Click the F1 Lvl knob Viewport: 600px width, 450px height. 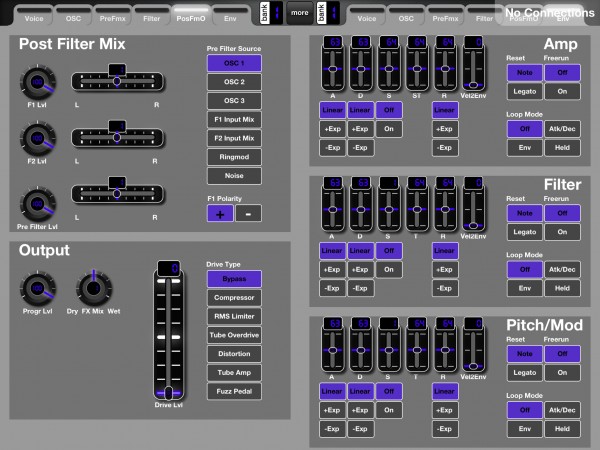pyautogui.click(x=38, y=82)
